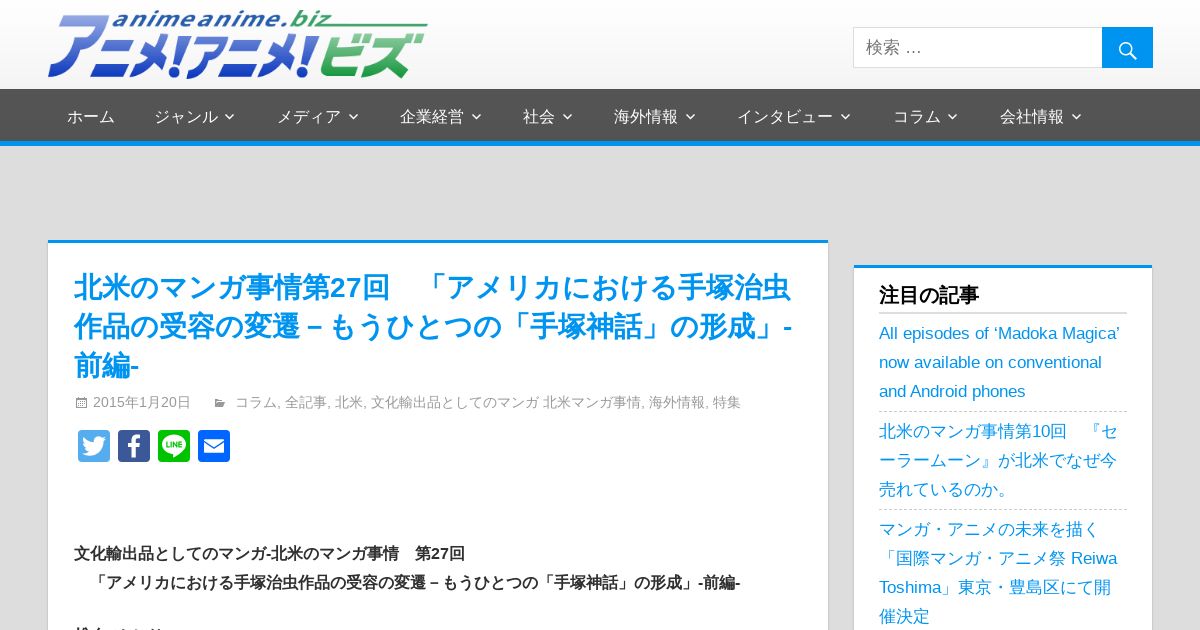1200x630 pixels.
Task: Expand the コラム dropdown chevron
Action: (952, 117)
